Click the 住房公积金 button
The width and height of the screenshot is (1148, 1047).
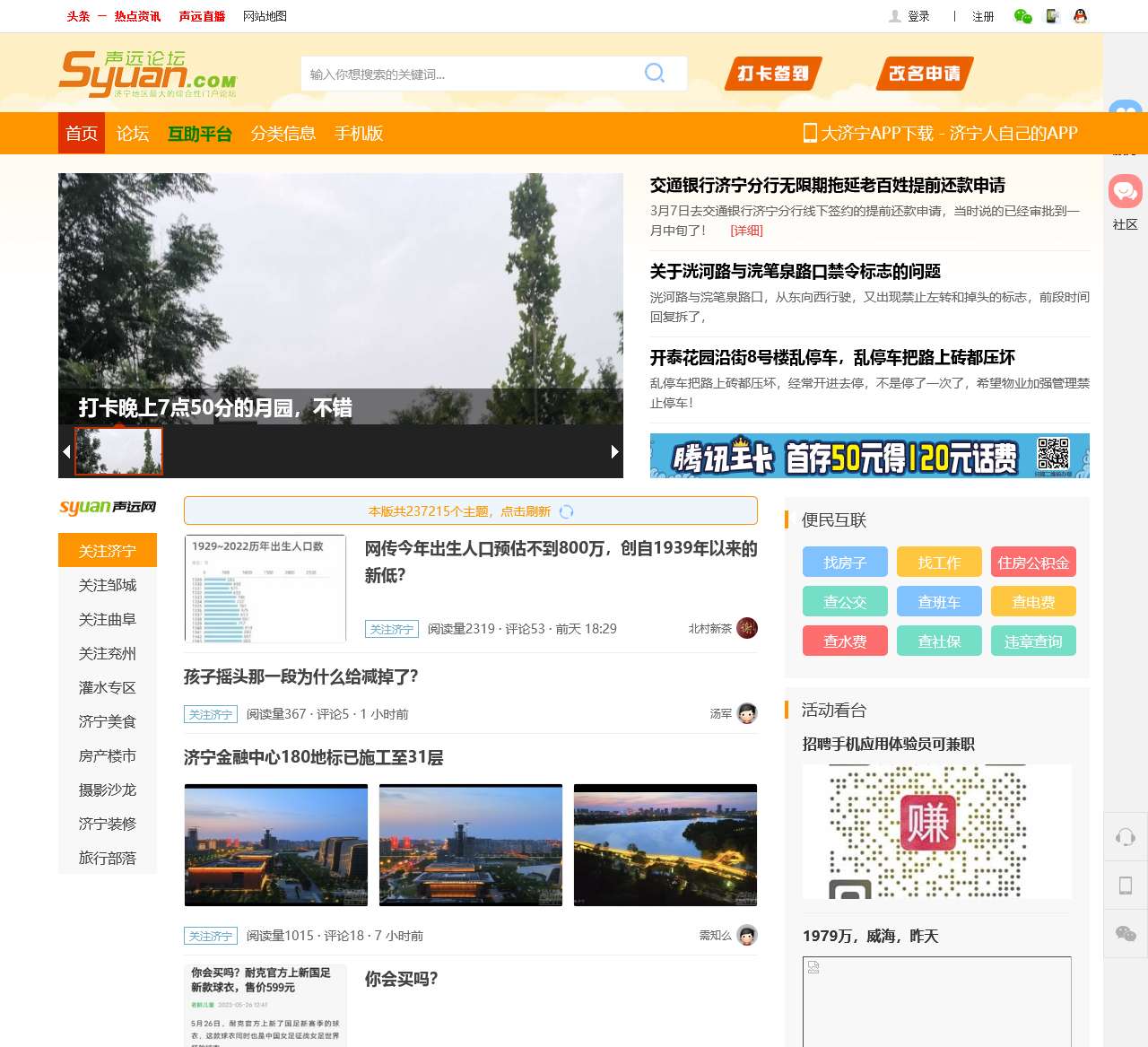(1033, 563)
